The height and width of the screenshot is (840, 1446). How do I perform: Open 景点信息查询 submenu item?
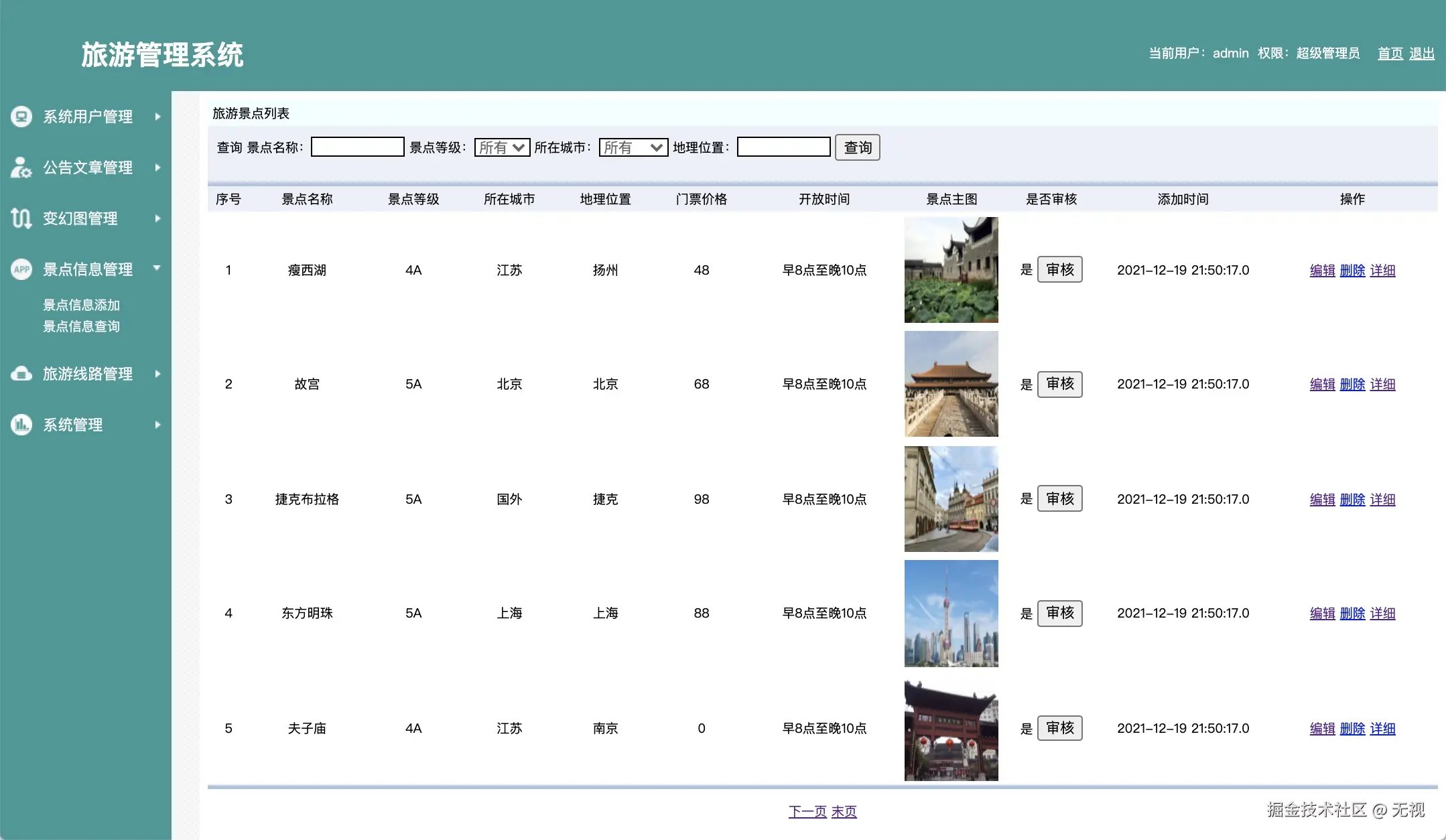click(x=81, y=326)
